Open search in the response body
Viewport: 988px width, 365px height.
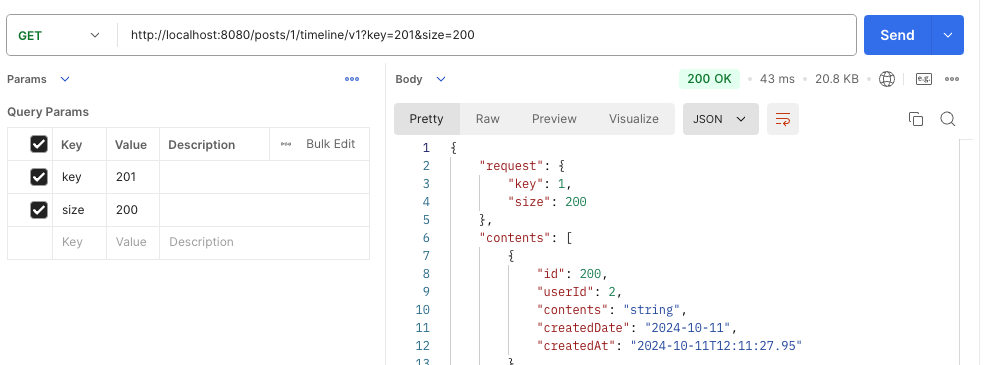[948, 119]
